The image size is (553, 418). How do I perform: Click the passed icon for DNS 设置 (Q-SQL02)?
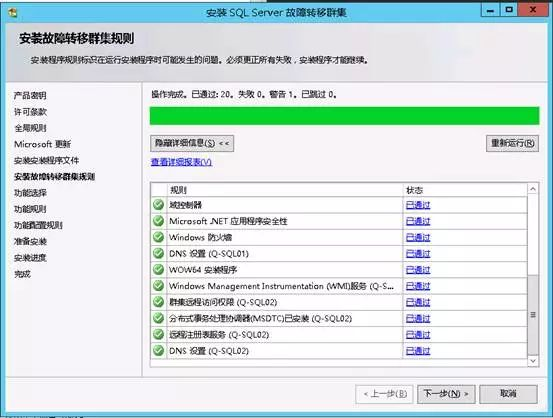point(158,351)
